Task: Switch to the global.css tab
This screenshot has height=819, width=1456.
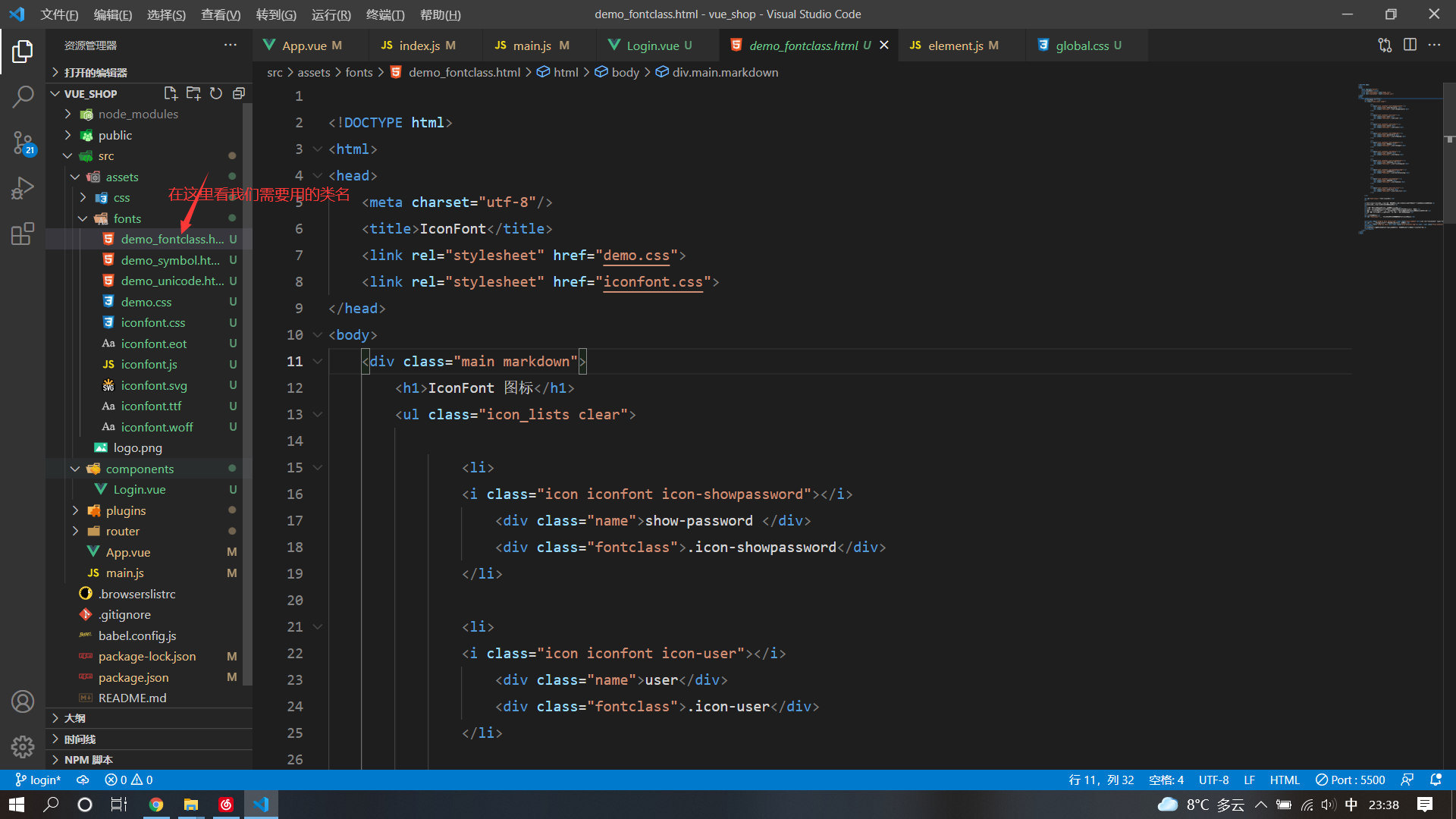Action: click(1086, 45)
